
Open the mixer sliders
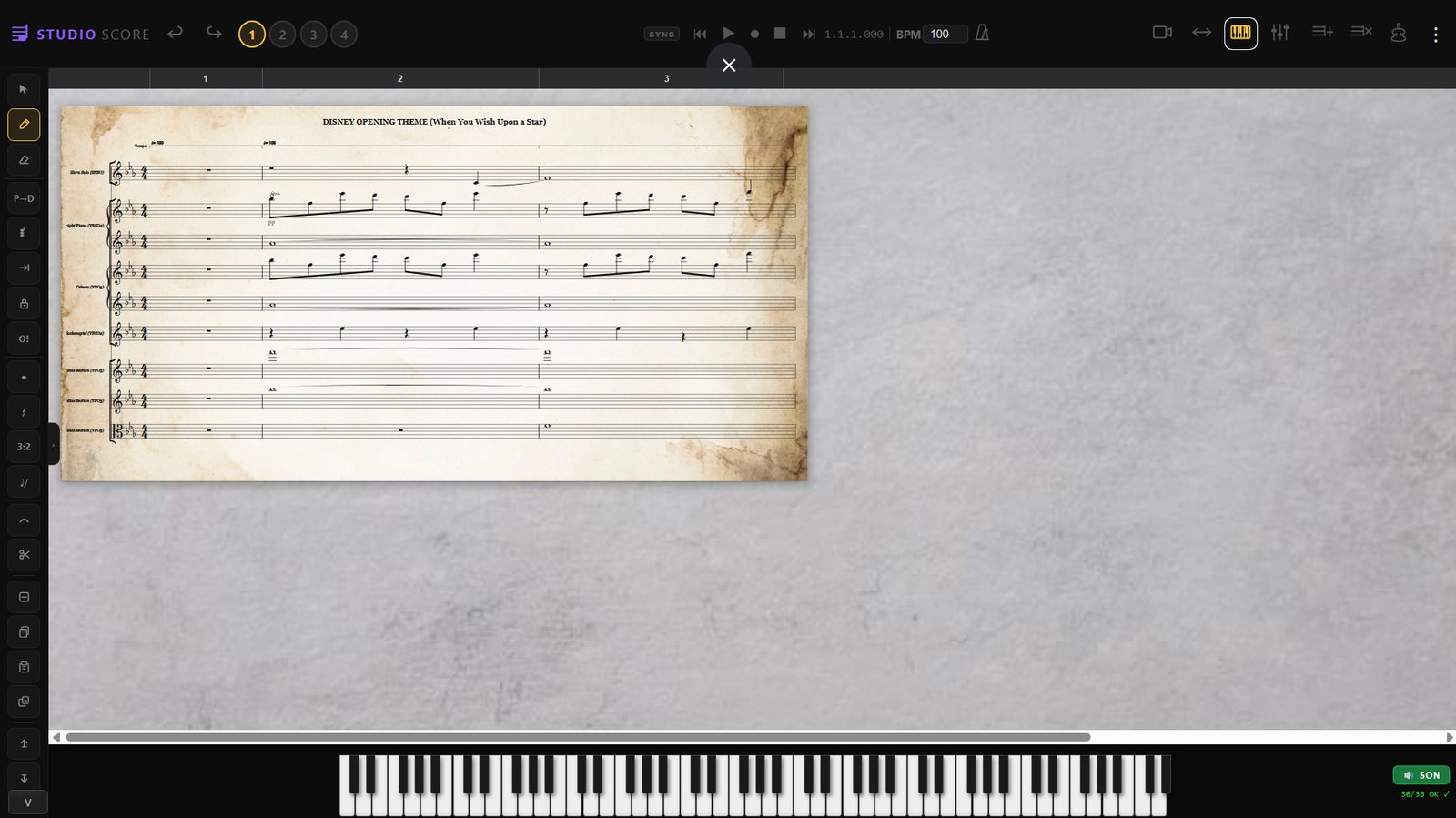click(1280, 33)
